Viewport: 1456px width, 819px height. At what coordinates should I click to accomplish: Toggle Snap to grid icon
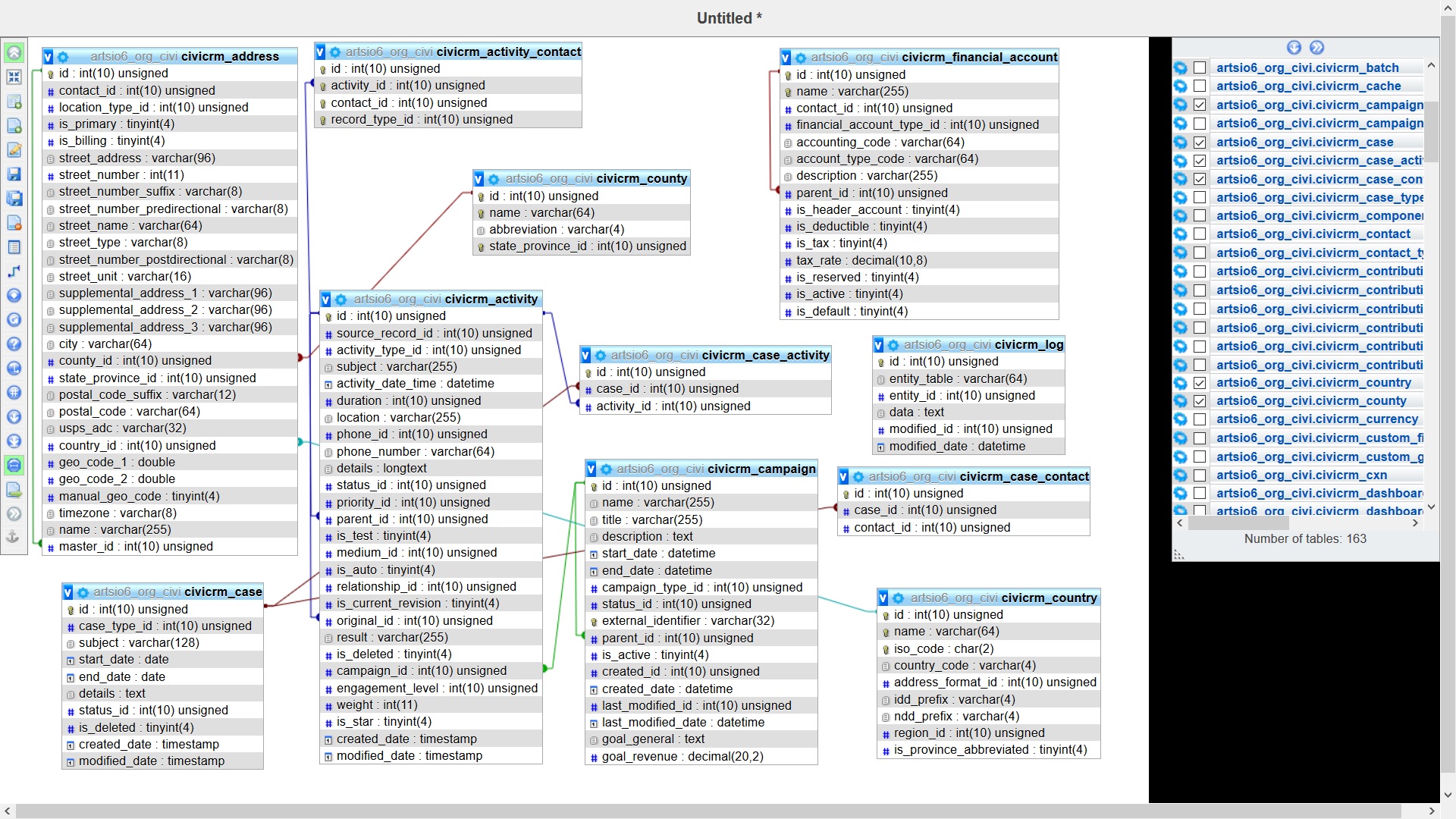[14, 393]
